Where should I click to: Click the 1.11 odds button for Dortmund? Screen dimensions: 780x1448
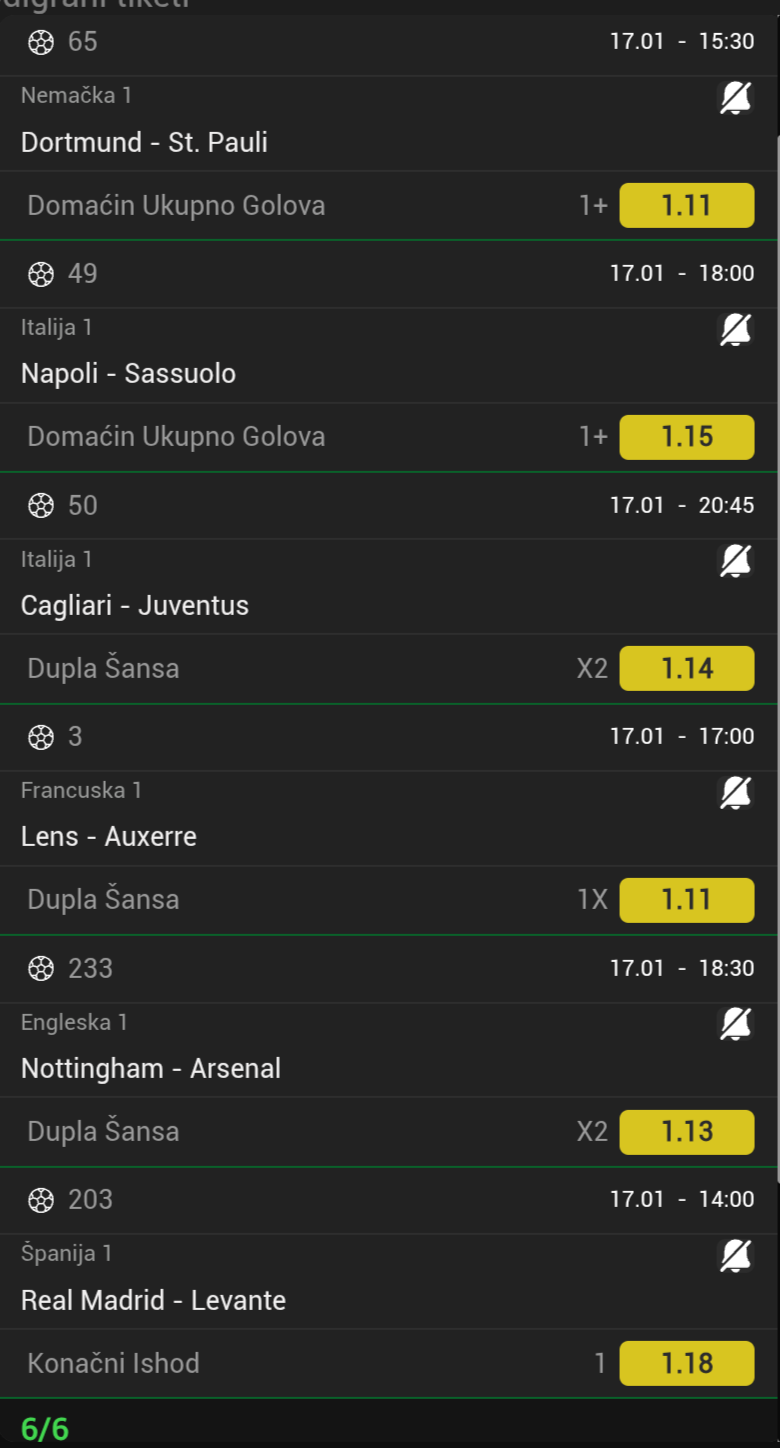pyautogui.click(x=687, y=206)
